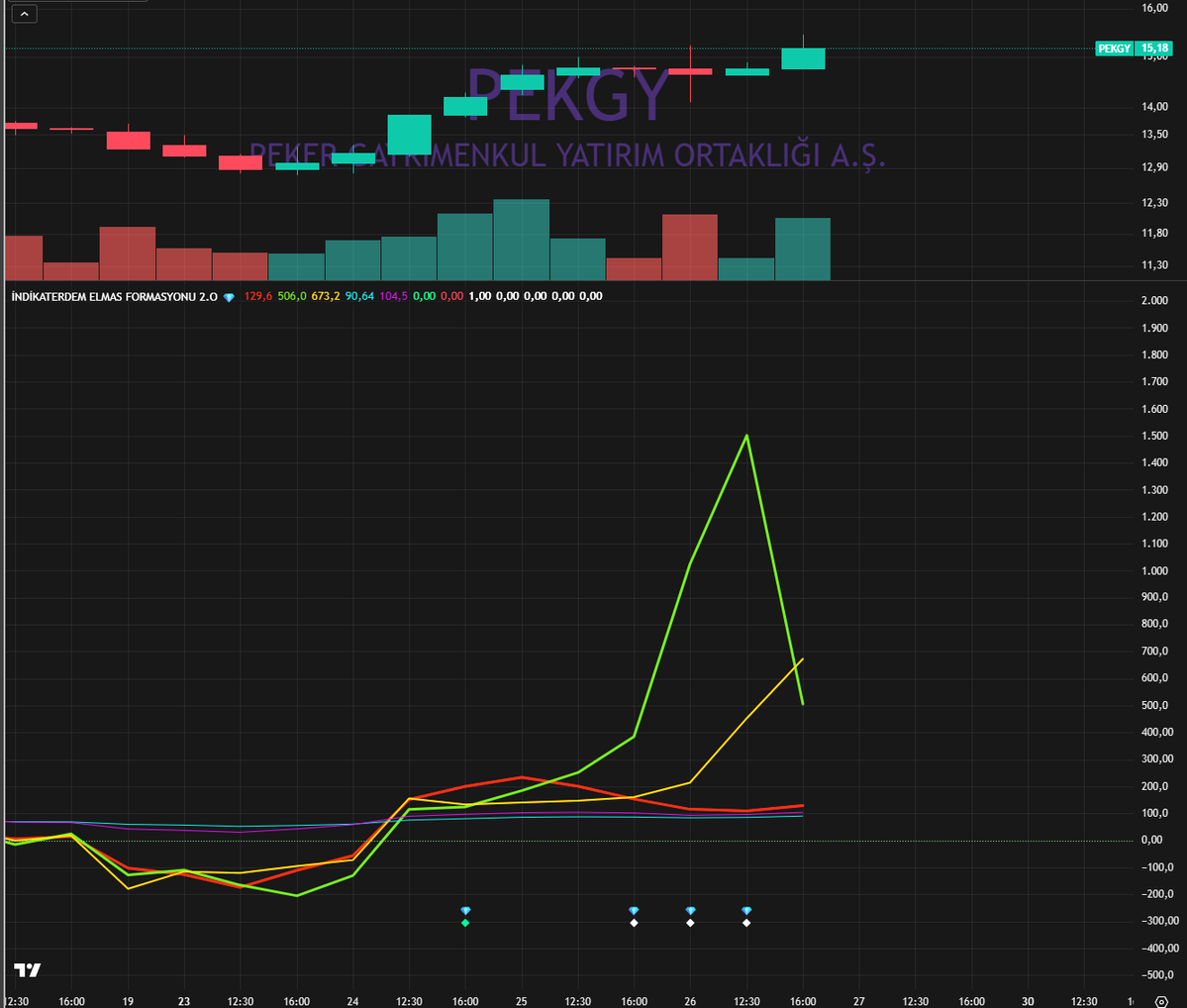This screenshot has height=1008, width=1187.
Task: Click the 13,50 price scale label
Action: (x=1154, y=134)
